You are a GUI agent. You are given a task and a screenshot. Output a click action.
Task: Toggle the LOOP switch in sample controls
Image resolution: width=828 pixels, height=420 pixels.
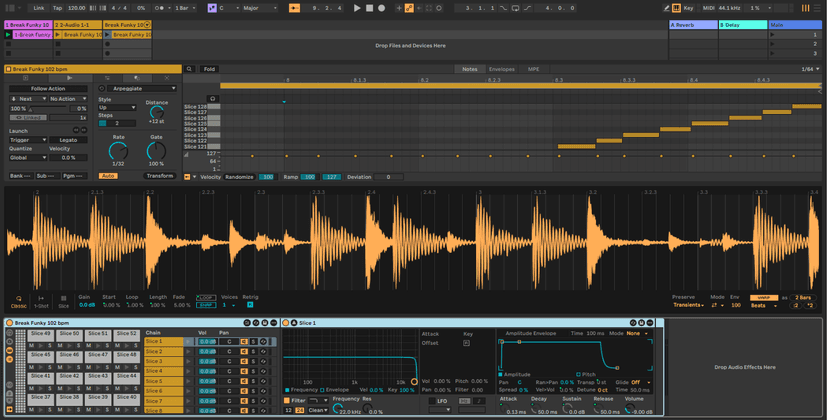click(206, 297)
